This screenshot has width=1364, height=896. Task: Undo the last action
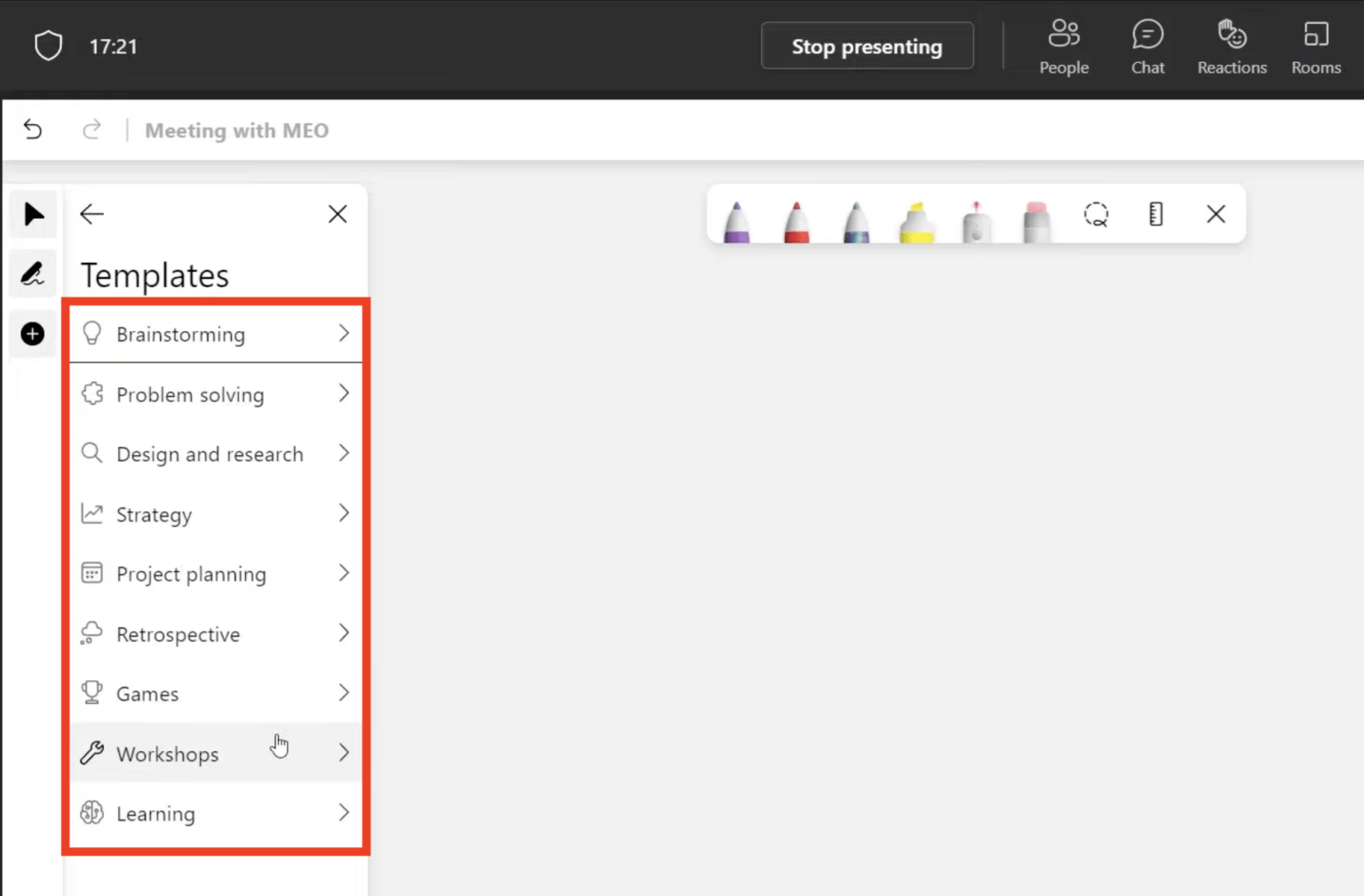pos(33,130)
